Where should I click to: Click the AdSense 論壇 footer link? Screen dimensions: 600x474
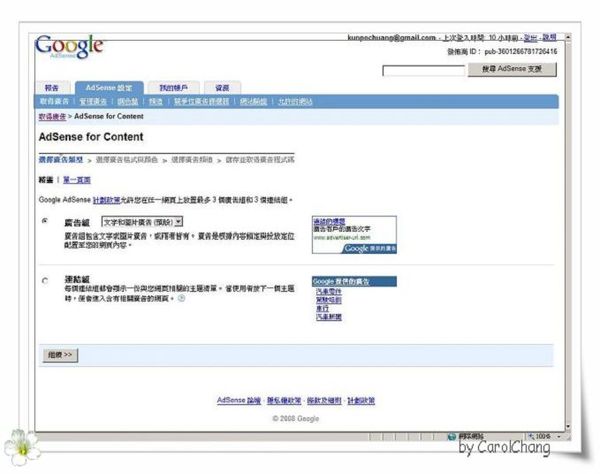click(239, 401)
